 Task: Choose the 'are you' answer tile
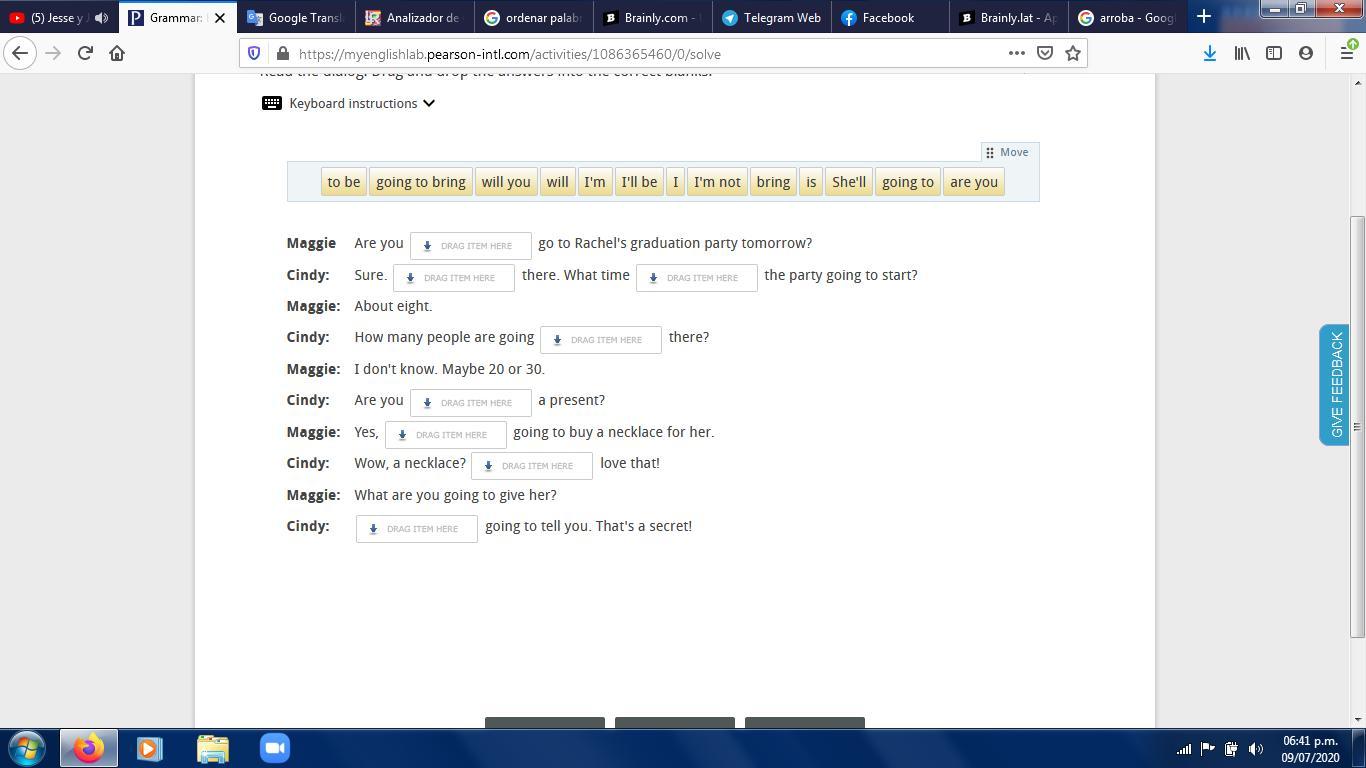pos(974,182)
